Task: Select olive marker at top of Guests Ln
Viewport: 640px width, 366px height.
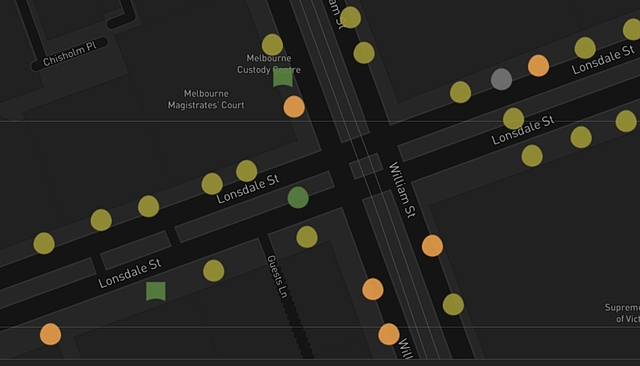Action: pyautogui.click(x=307, y=237)
